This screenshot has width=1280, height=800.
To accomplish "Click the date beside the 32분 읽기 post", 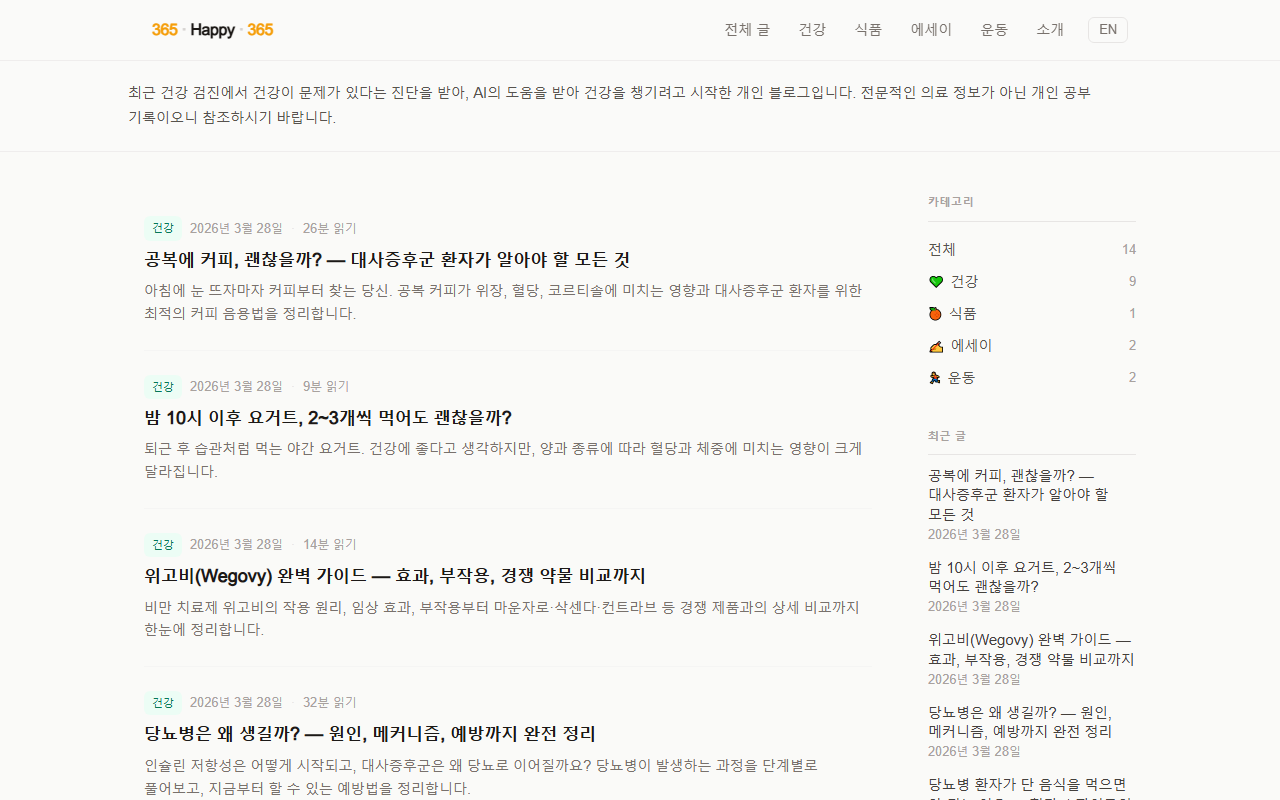I will [x=236, y=702].
